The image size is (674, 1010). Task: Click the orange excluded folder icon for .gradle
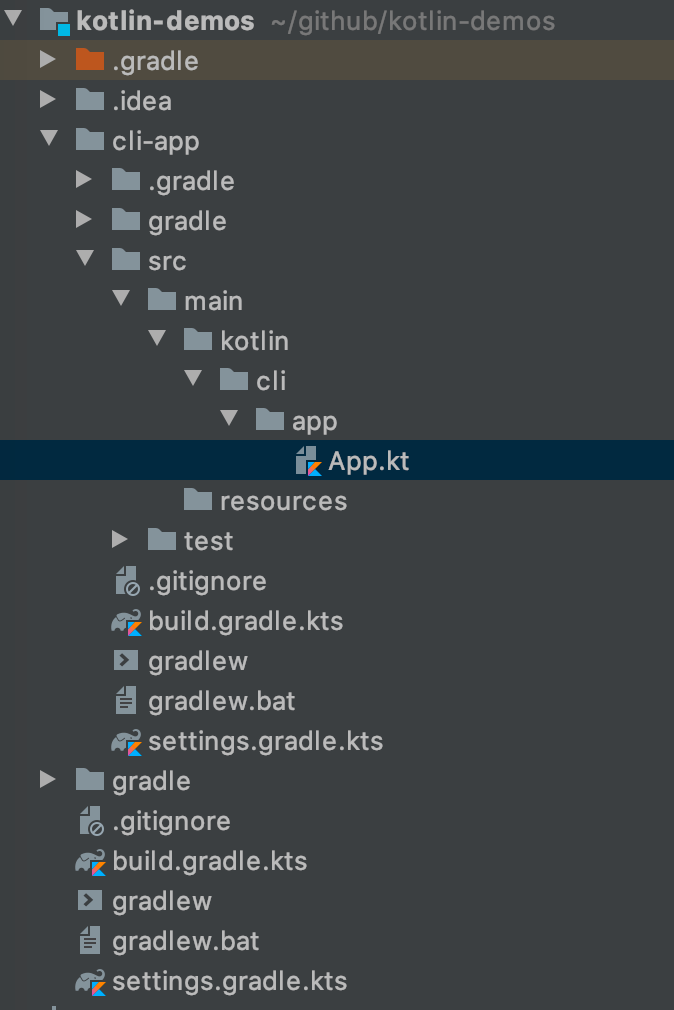tap(88, 60)
